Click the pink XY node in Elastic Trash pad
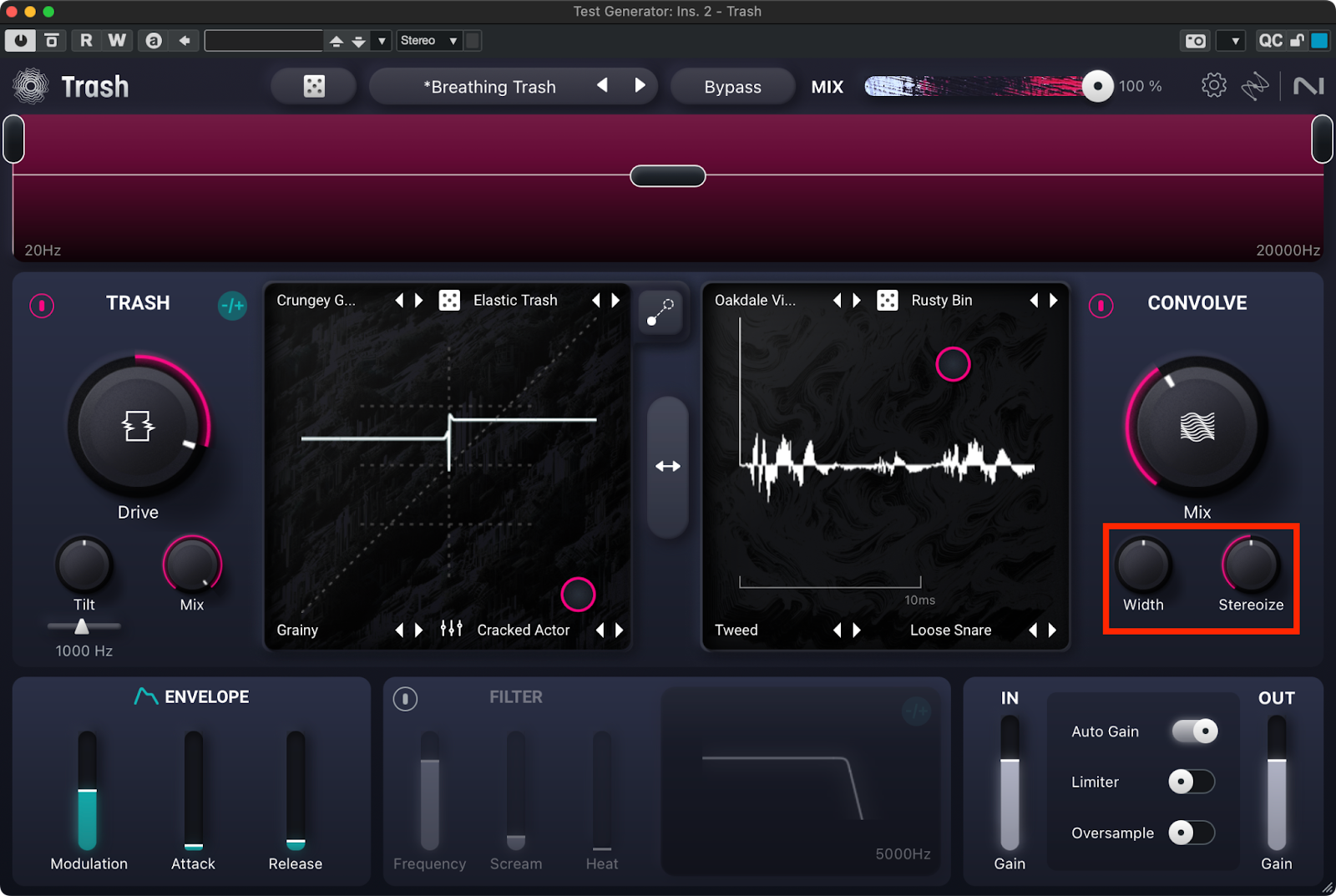Image resolution: width=1336 pixels, height=896 pixels. point(578,595)
